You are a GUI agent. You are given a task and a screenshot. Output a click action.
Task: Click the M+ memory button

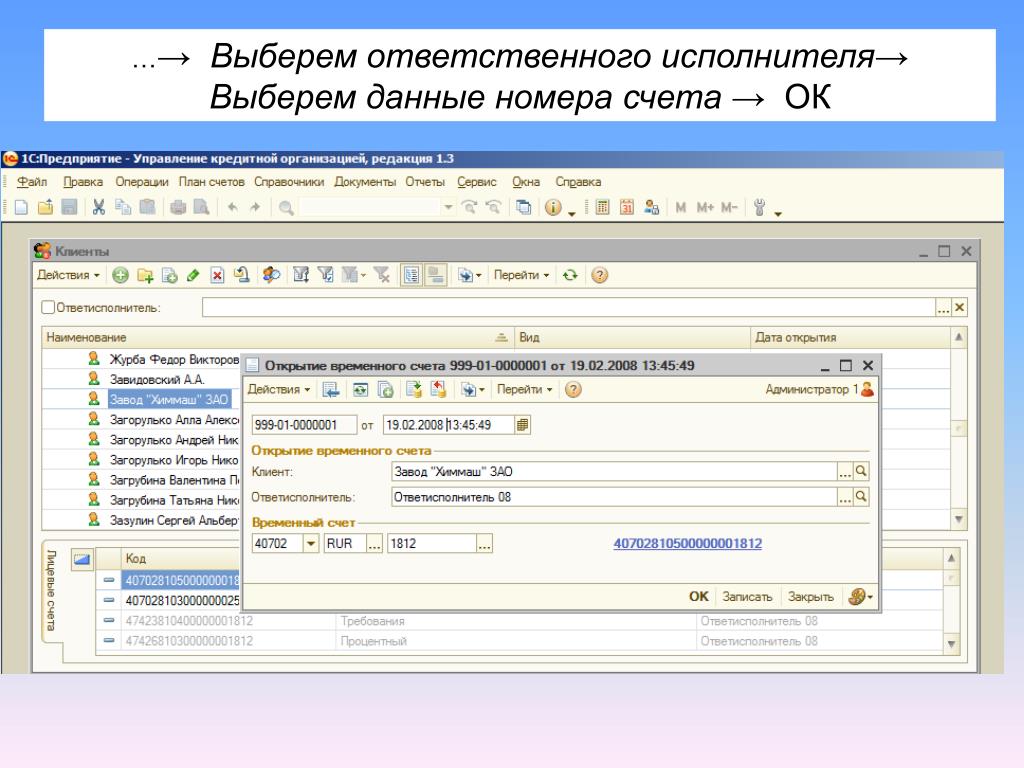click(x=705, y=208)
